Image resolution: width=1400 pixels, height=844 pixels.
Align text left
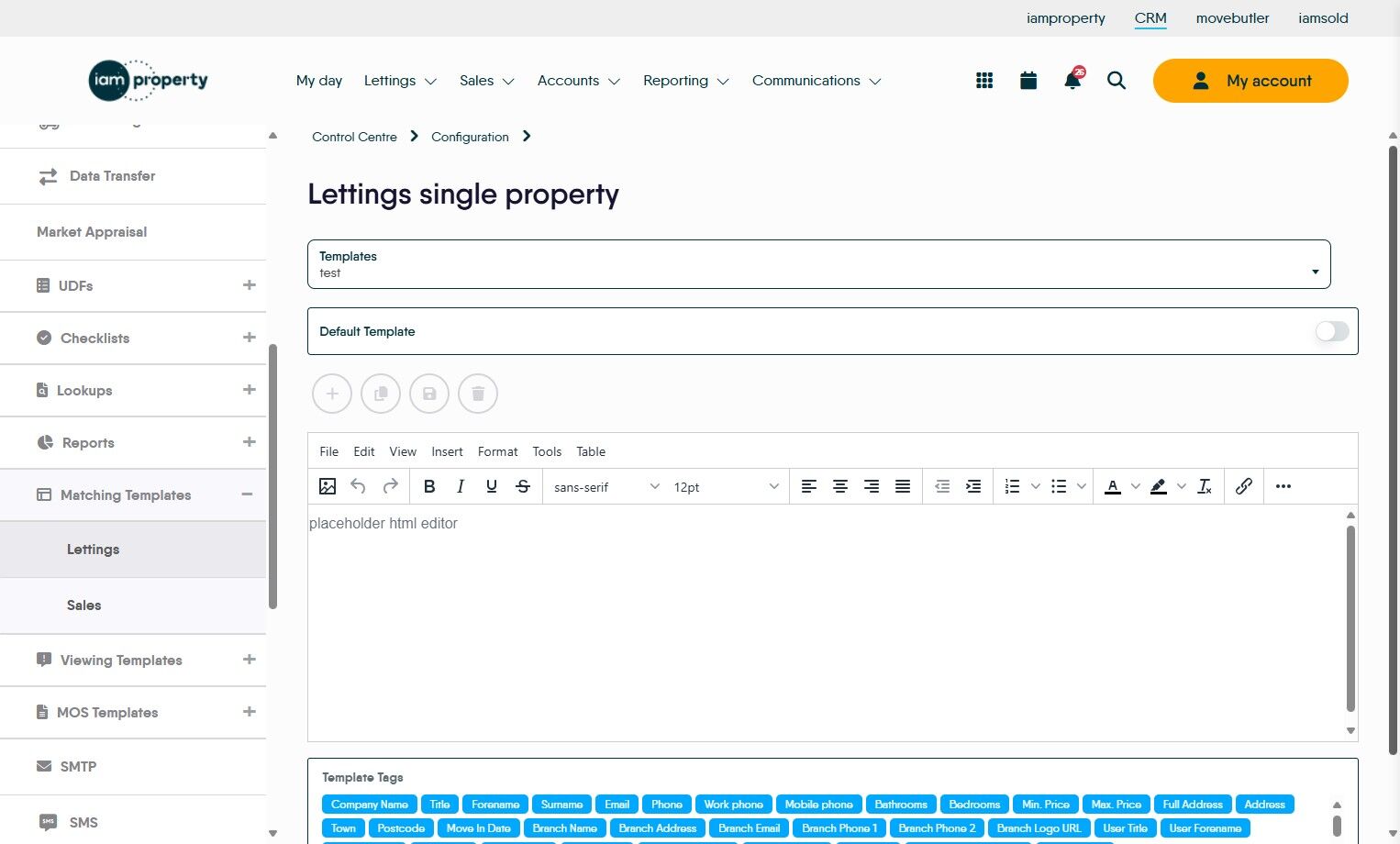(x=809, y=486)
